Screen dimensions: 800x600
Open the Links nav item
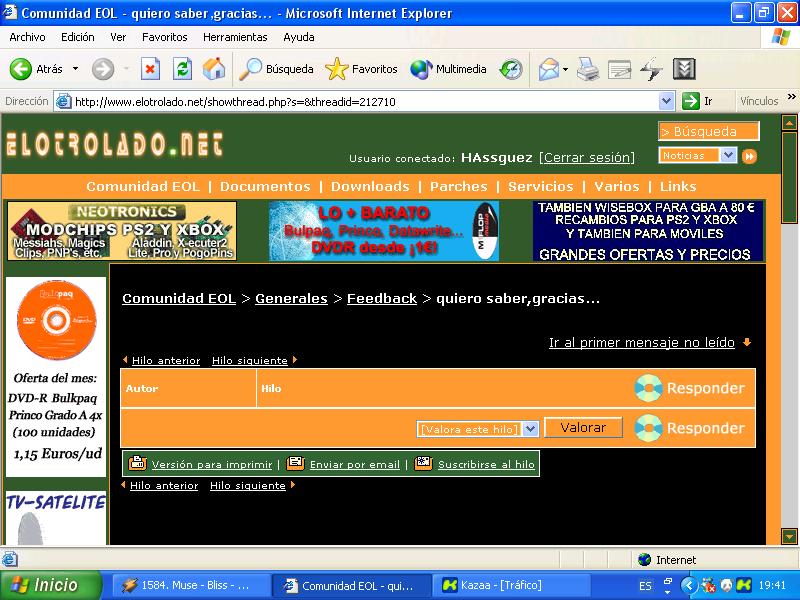tap(678, 186)
